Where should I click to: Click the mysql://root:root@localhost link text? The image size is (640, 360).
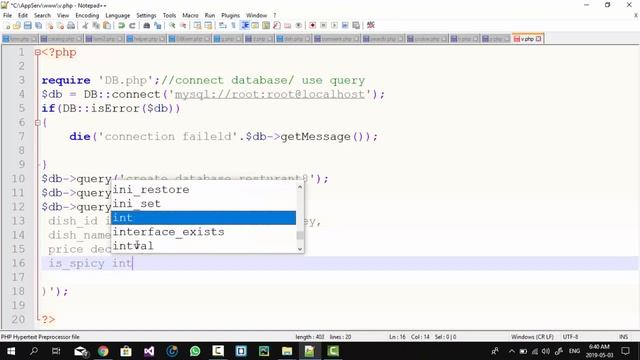(x=270, y=94)
